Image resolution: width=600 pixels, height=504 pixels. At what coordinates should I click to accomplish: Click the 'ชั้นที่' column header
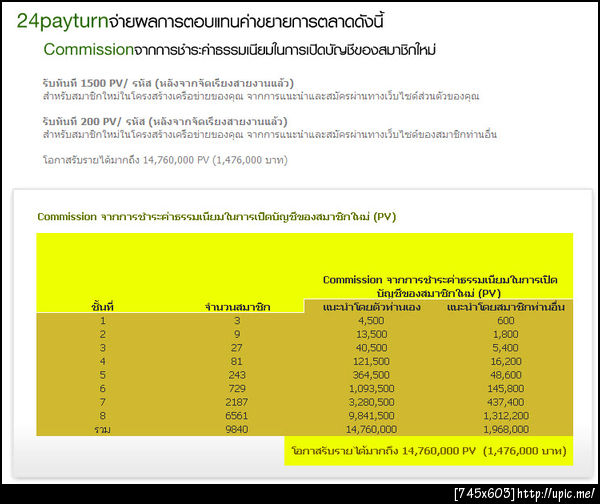coord(103,307)
